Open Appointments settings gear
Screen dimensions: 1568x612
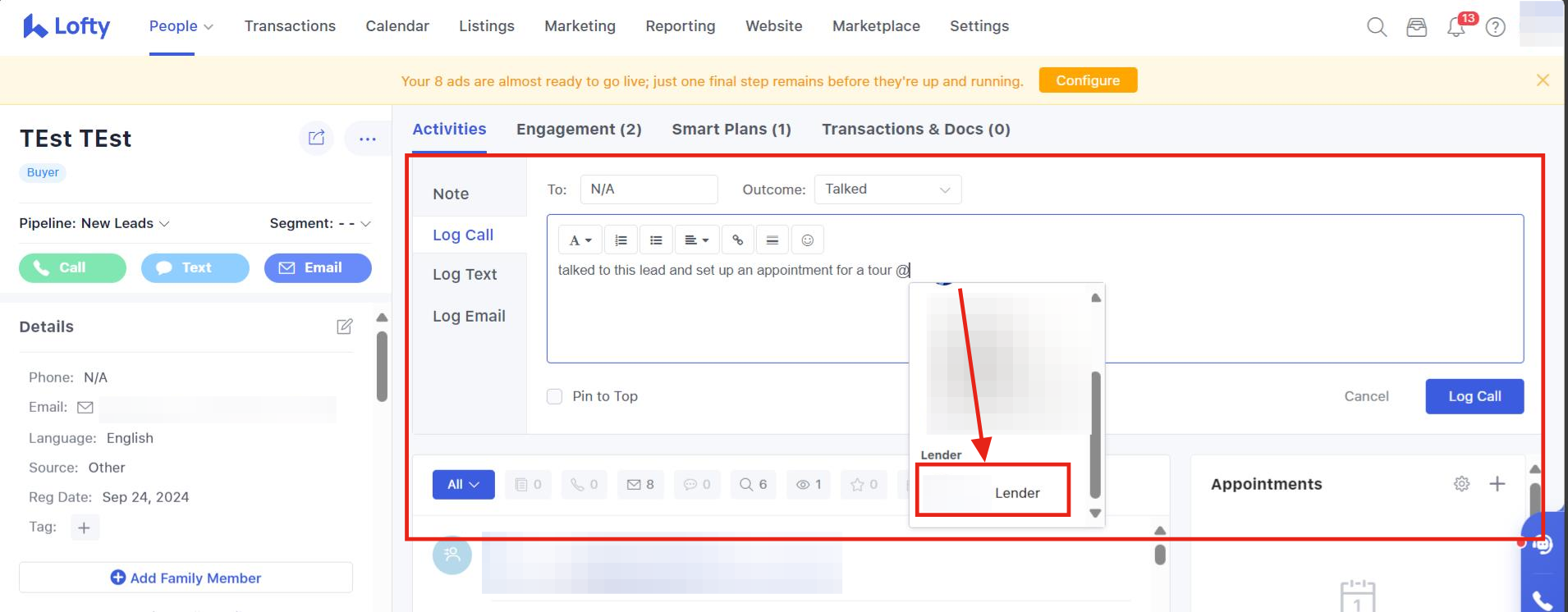pos(1461,484)
